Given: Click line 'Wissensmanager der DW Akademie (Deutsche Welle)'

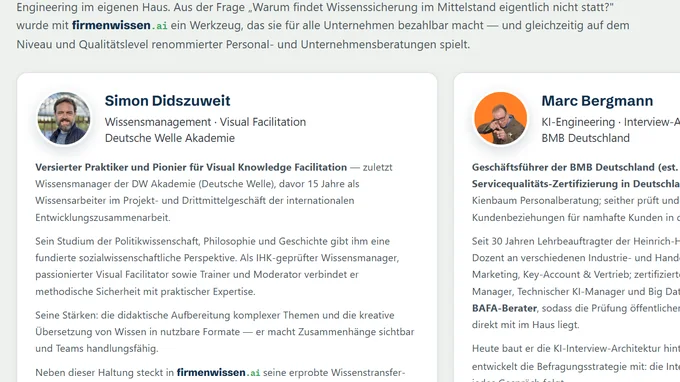Looking at the screenshot, I should click(197, 184).
